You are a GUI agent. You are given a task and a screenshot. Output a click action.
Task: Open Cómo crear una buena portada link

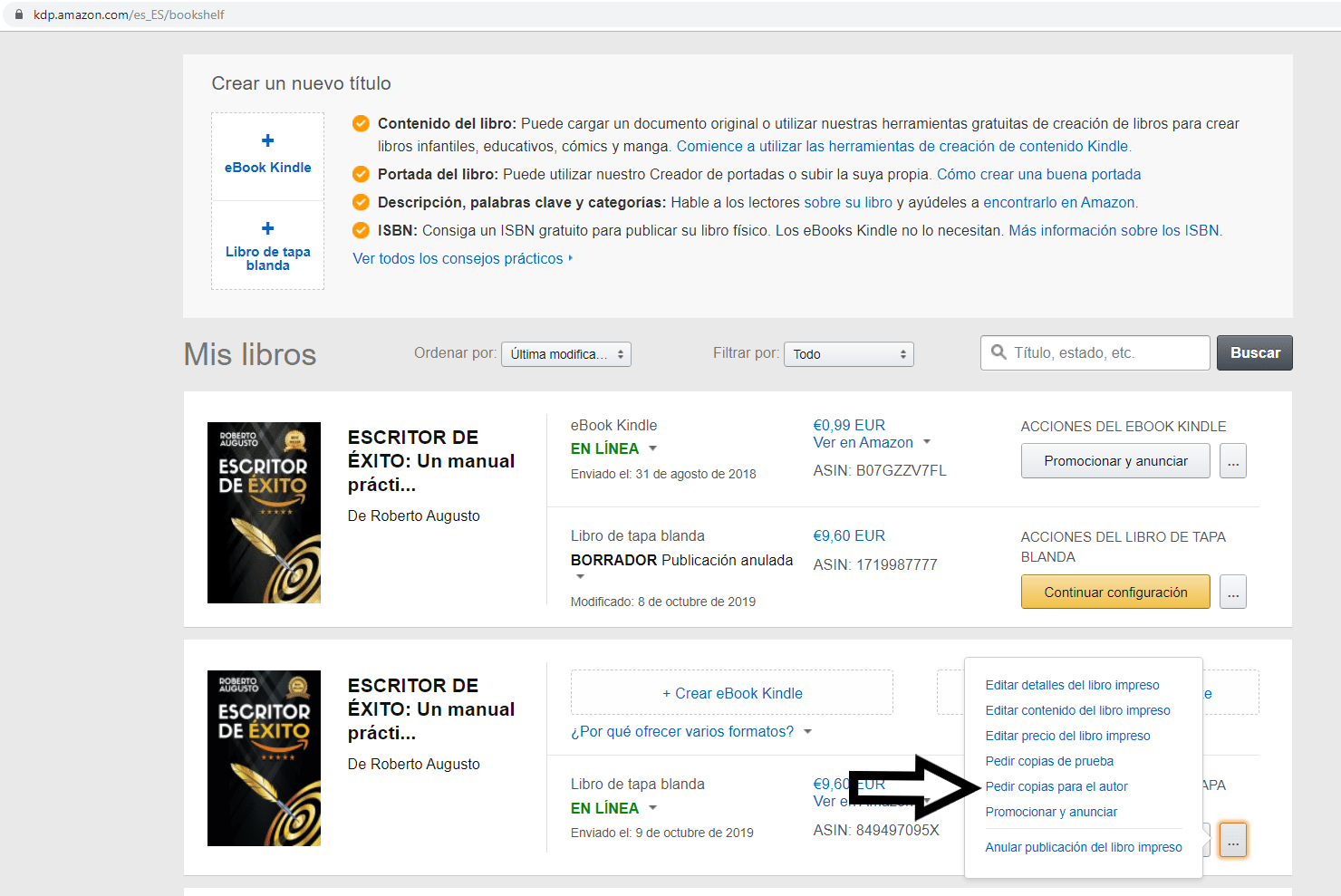(1038, 174)
